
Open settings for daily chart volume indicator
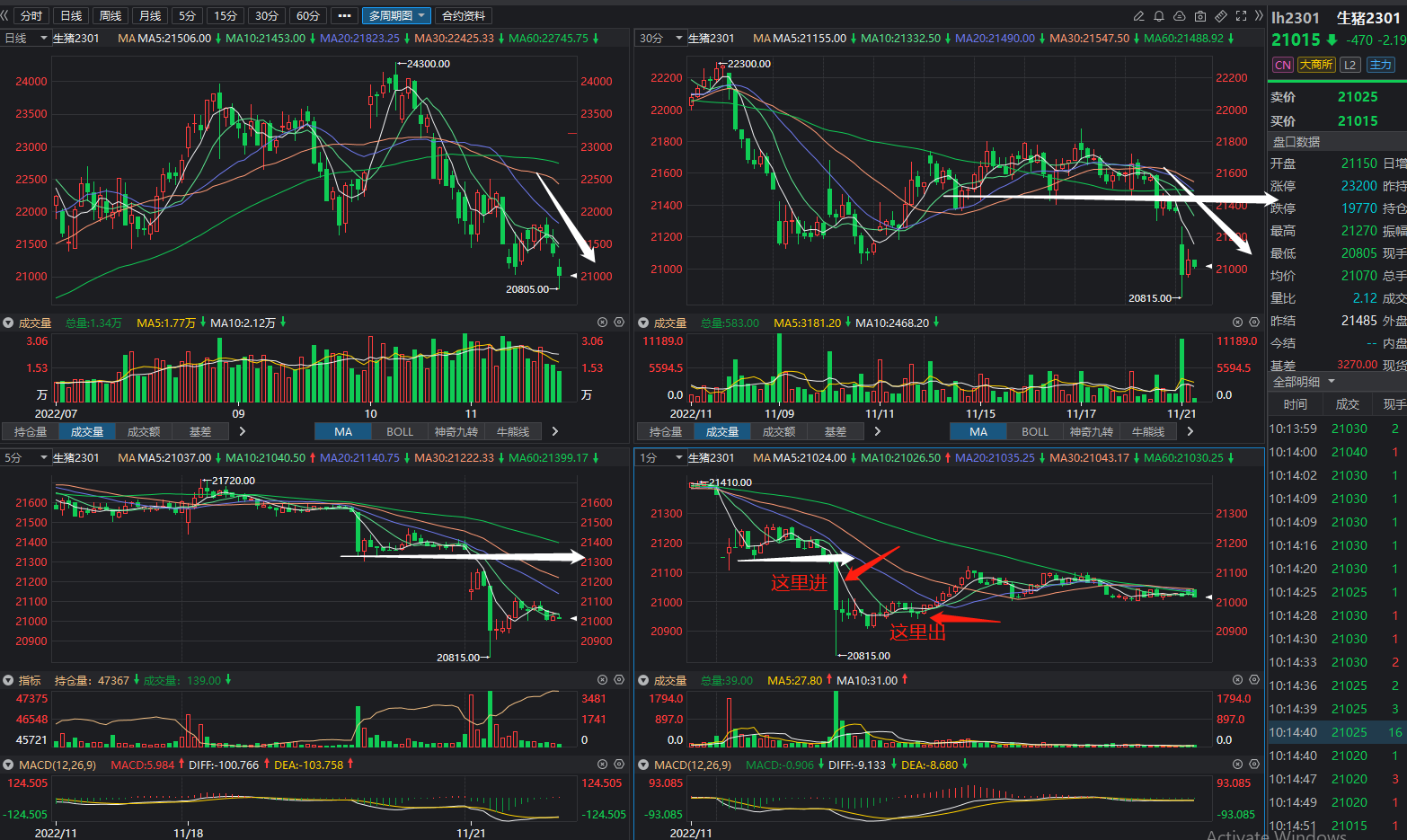tap(619, 322)
